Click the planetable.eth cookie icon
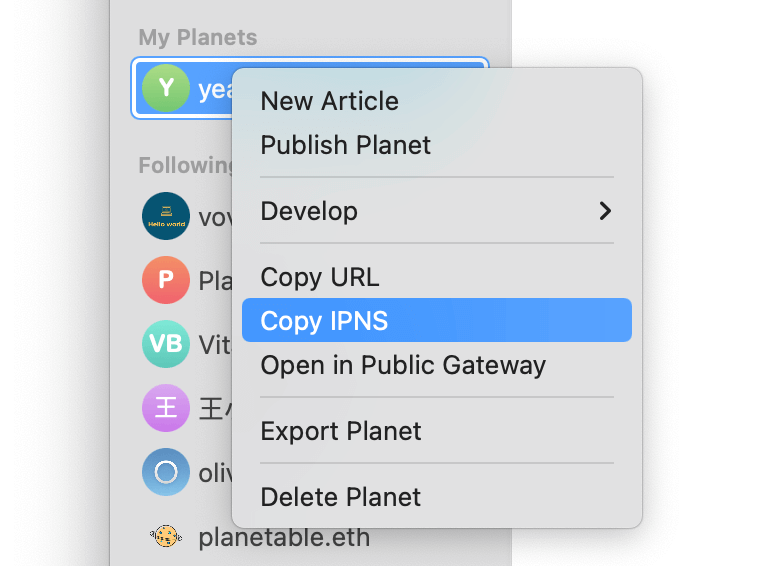Viewport: 774px width, 566px height. [166, 537]
